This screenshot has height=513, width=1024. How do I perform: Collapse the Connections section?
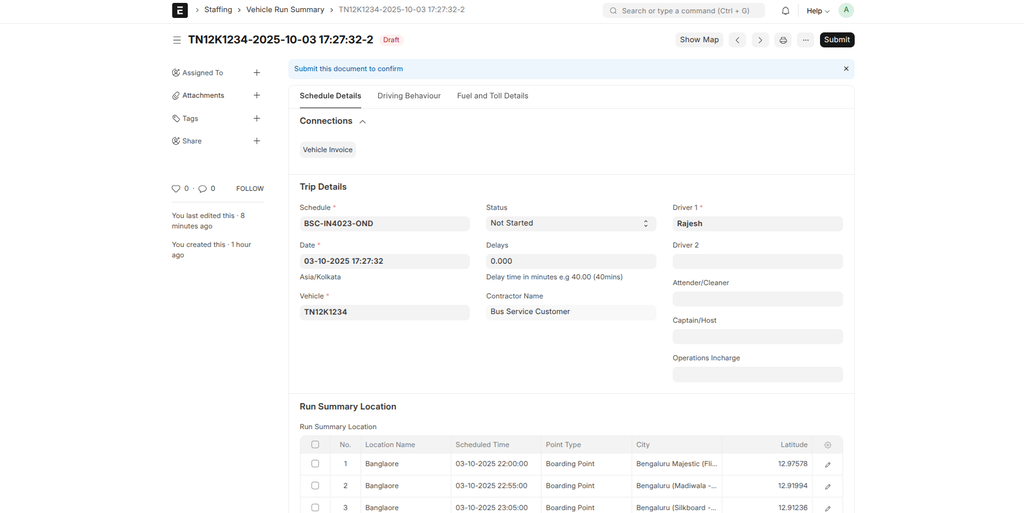click(x=362, y=121)
